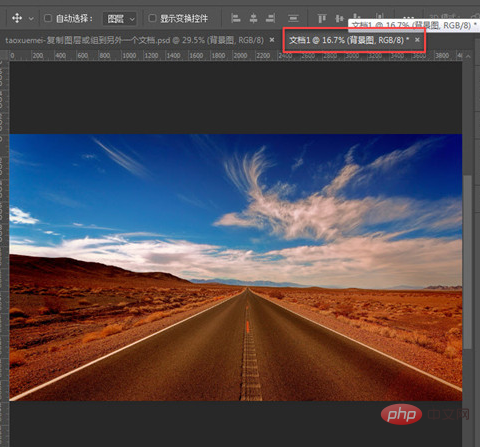Open the 图层 auto-select dropdown
480x447 pixels.
[x=120, y=19]
